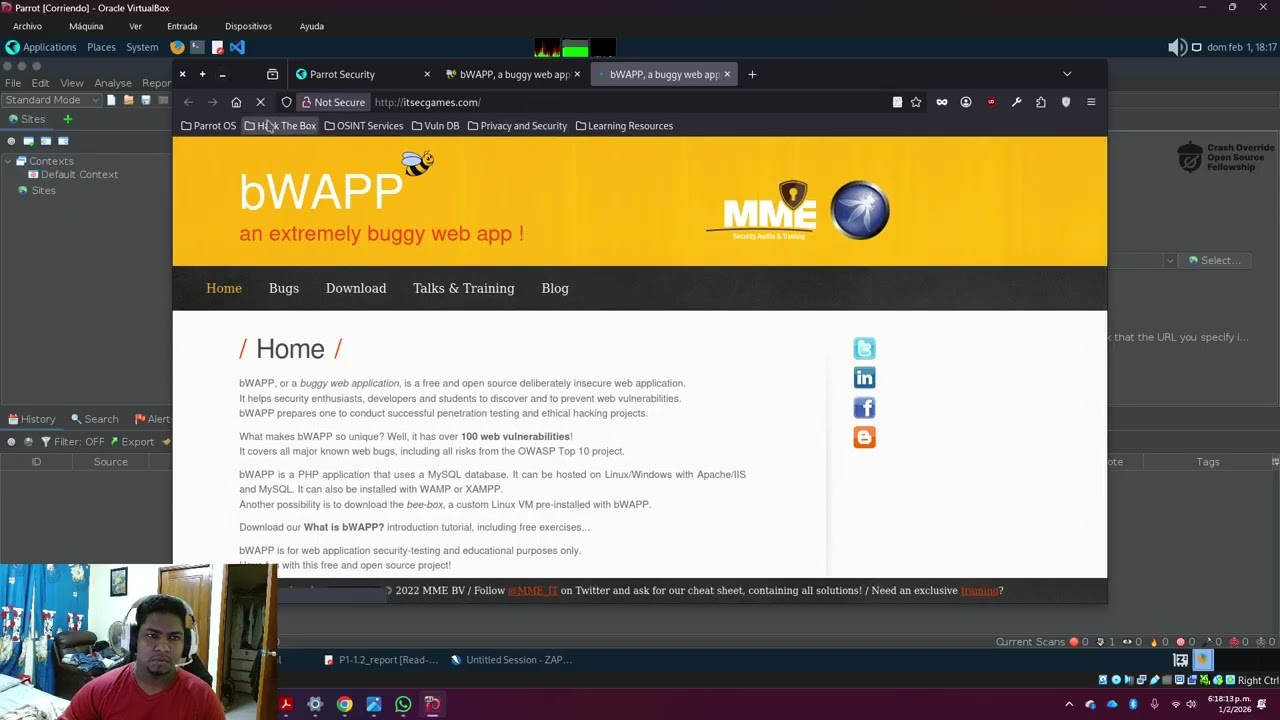Switch to ZAP Search tab
The image size is (1280, 720).
coord(94,419)
